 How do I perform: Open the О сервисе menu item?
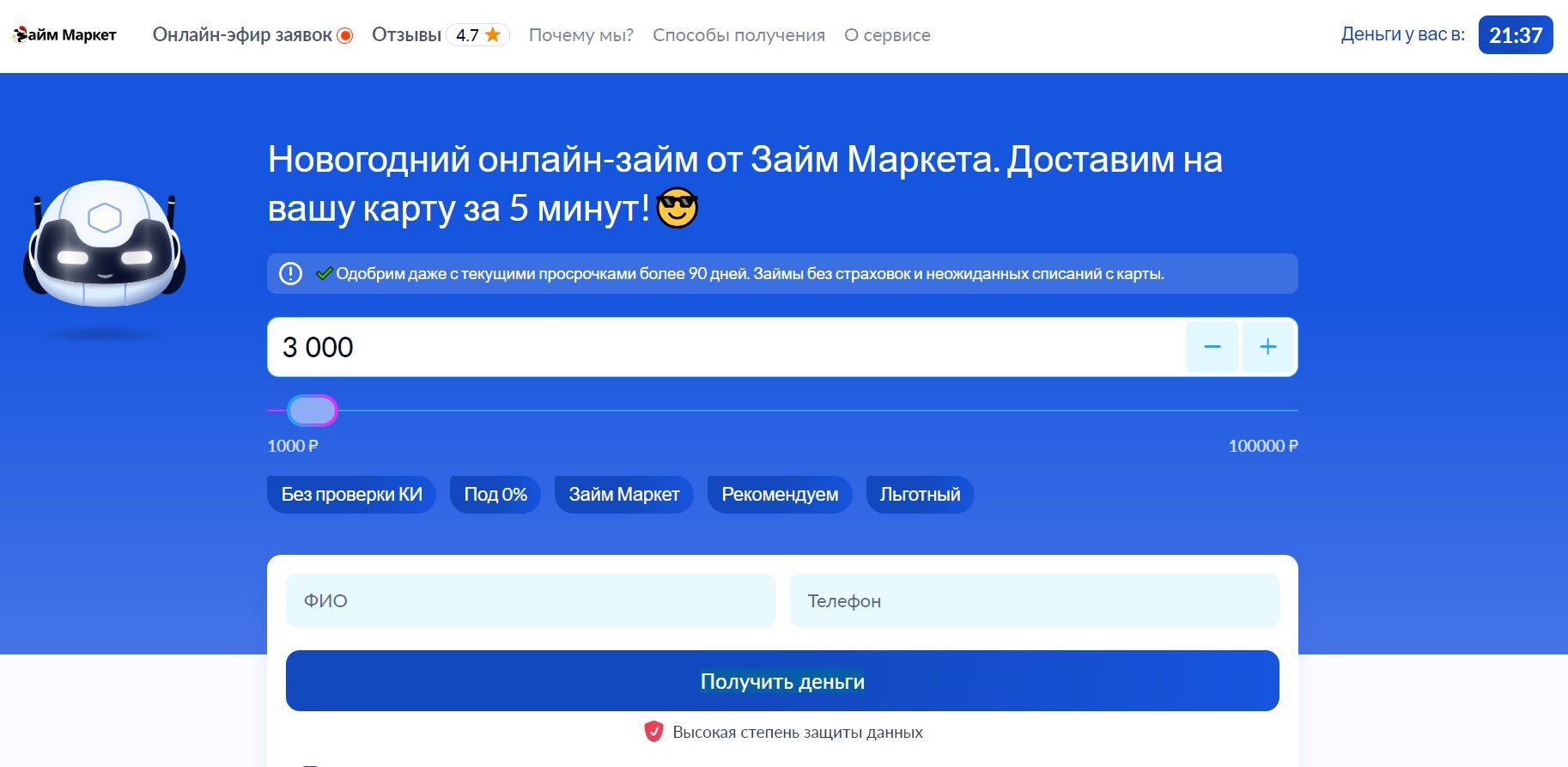[887, 35]
